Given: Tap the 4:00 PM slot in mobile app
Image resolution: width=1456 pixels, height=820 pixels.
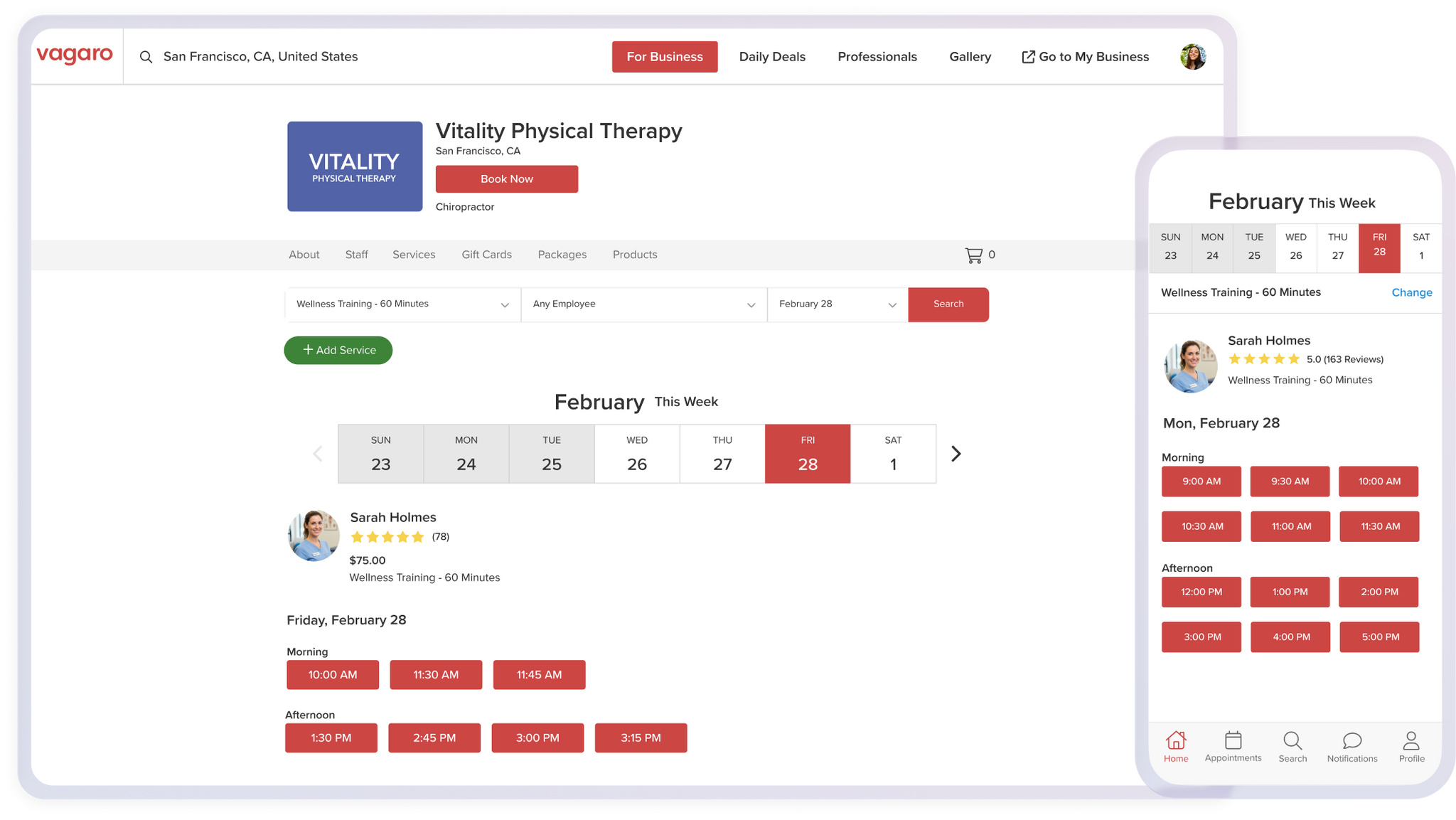Looking at the screenshot, I should coord(1290,637).
